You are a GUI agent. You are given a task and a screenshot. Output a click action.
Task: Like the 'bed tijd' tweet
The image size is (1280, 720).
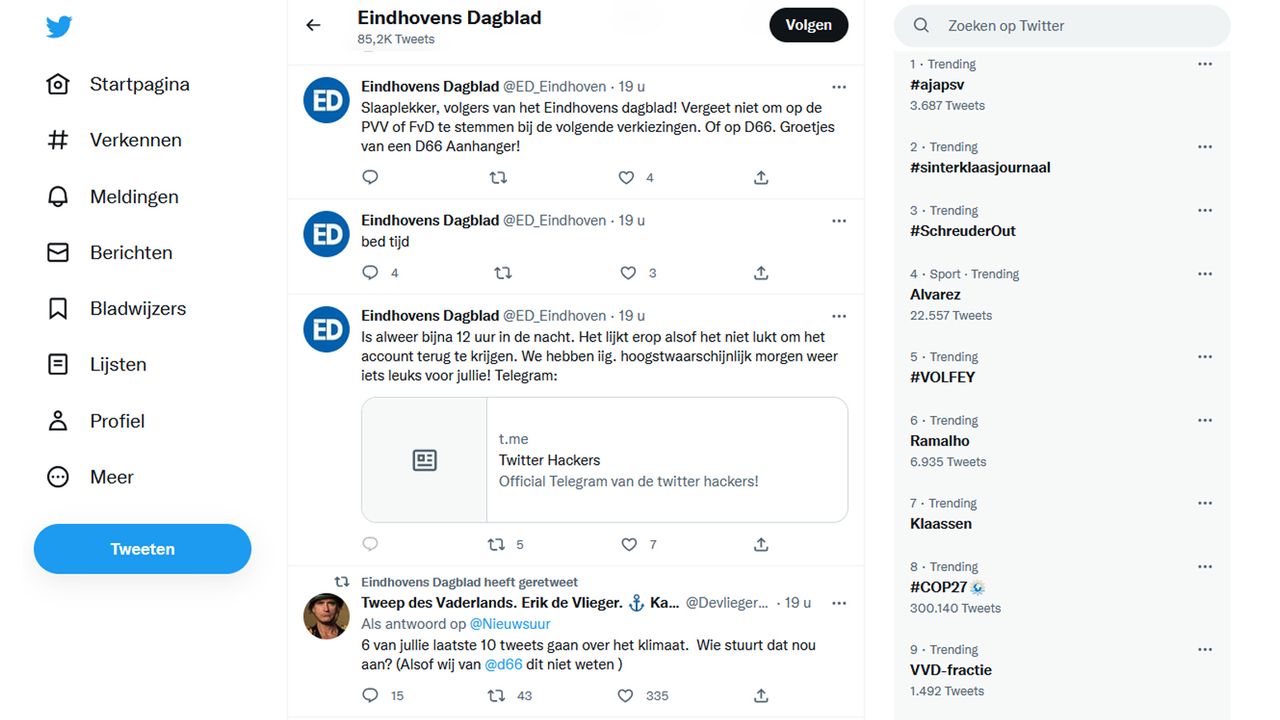pyautogui.click(x=628, y=272)
